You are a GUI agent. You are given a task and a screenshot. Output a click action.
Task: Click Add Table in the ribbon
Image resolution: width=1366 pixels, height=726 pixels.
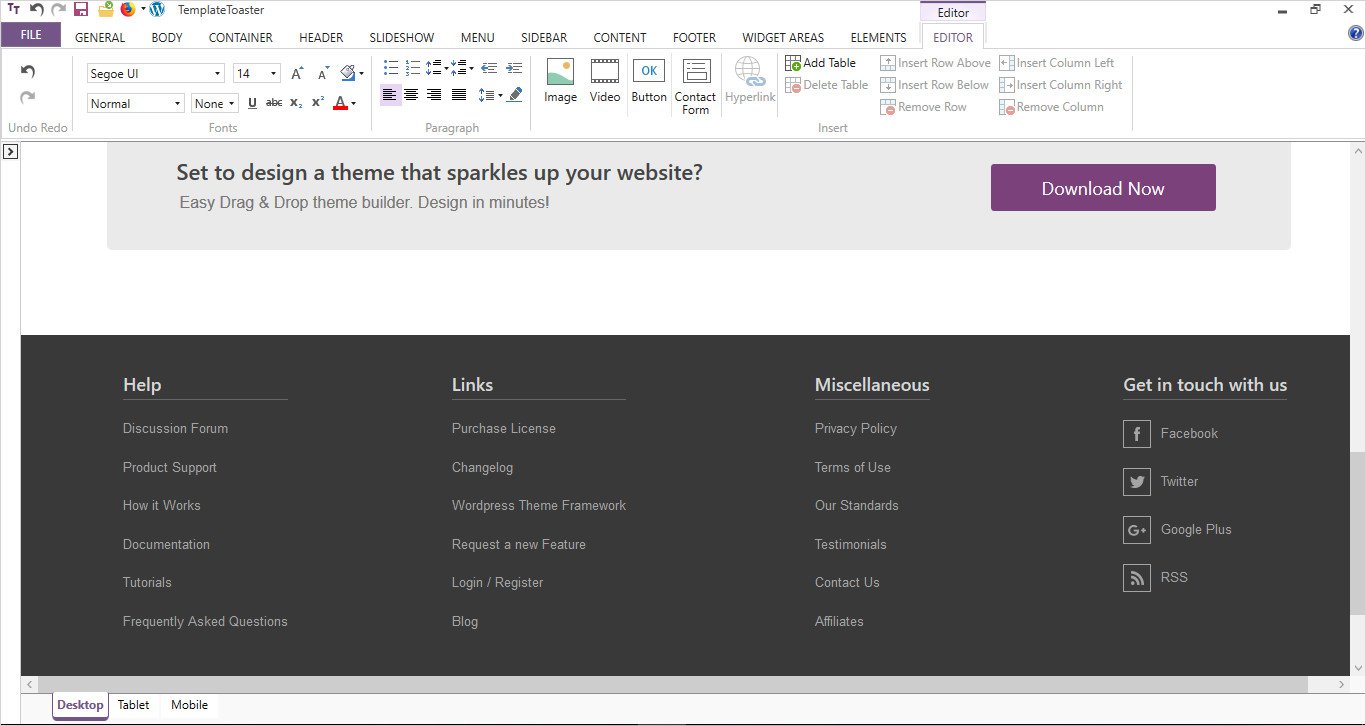point(820,63)
